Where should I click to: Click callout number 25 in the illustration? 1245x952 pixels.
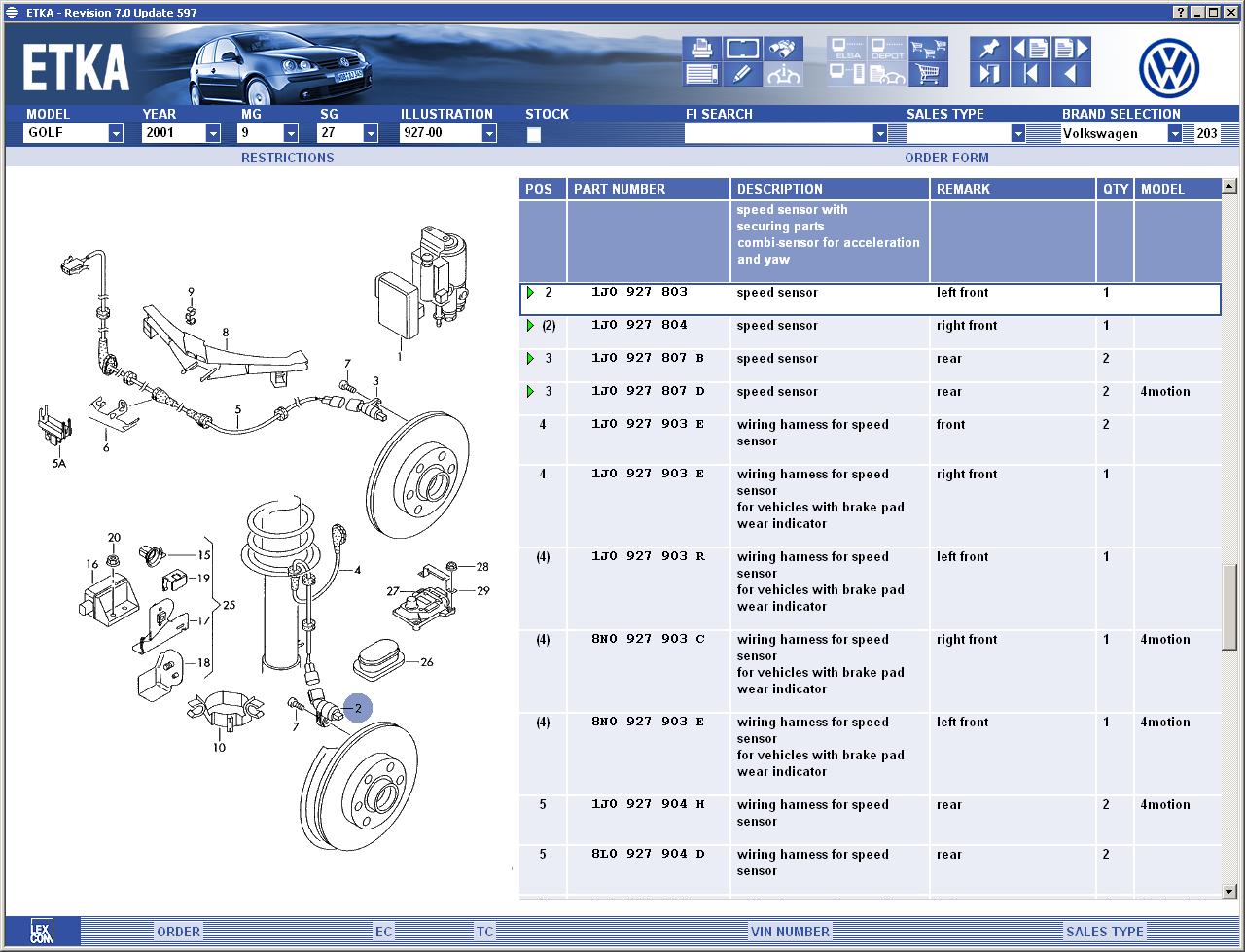click(229, 605)
